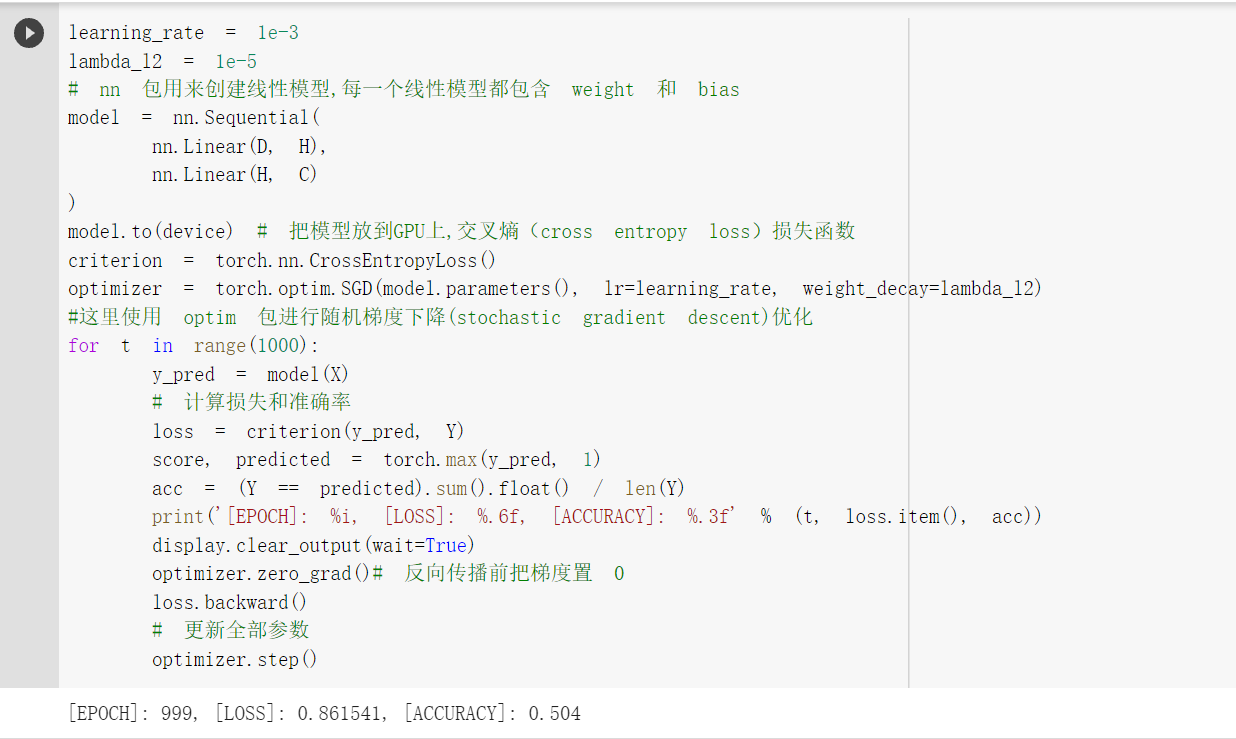Click the CrossEntropyLoss criterion line
Image resolution: width=1236 pixels, height=739 pixels.
pyautogui.click(x=282, y=261)
